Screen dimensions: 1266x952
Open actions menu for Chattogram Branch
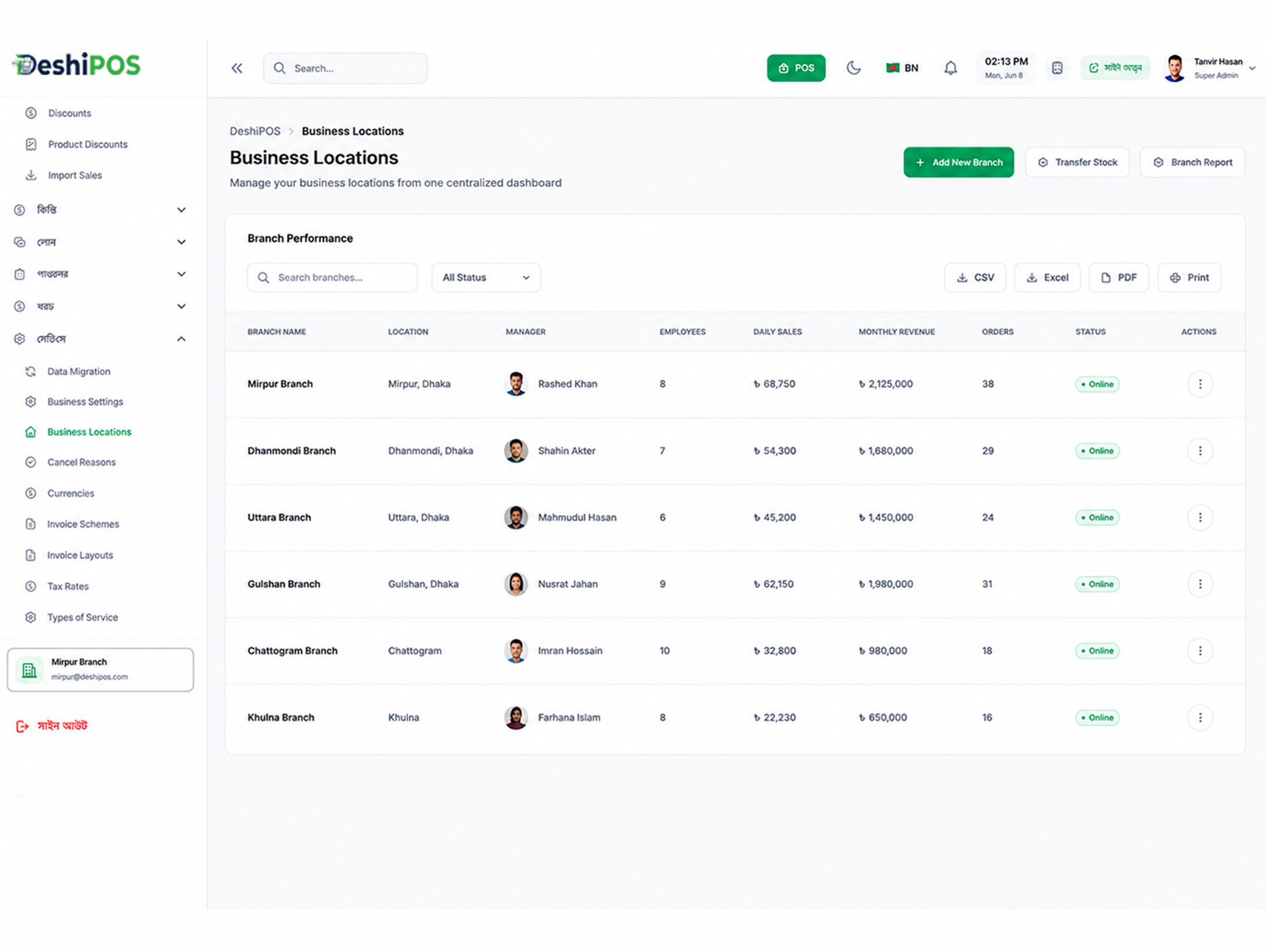[x=1200, y=651]
